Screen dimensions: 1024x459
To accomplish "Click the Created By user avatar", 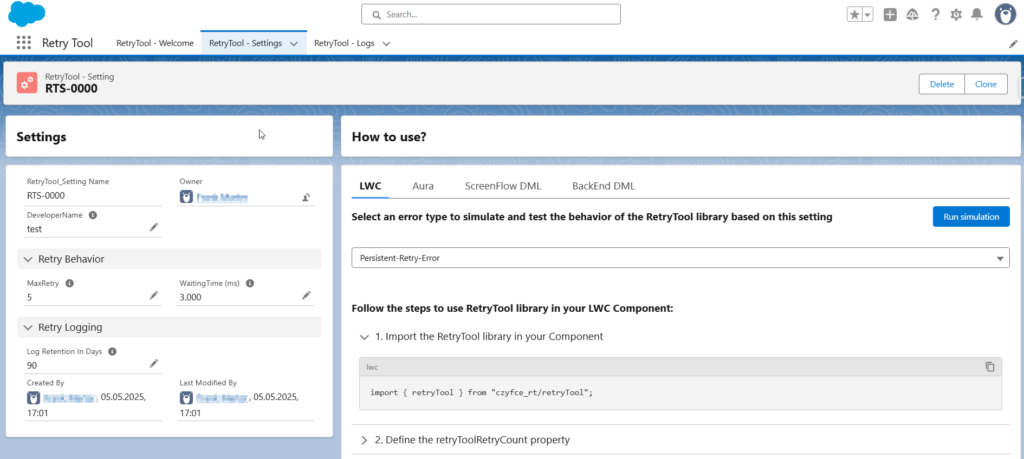I will coord(33,397).
